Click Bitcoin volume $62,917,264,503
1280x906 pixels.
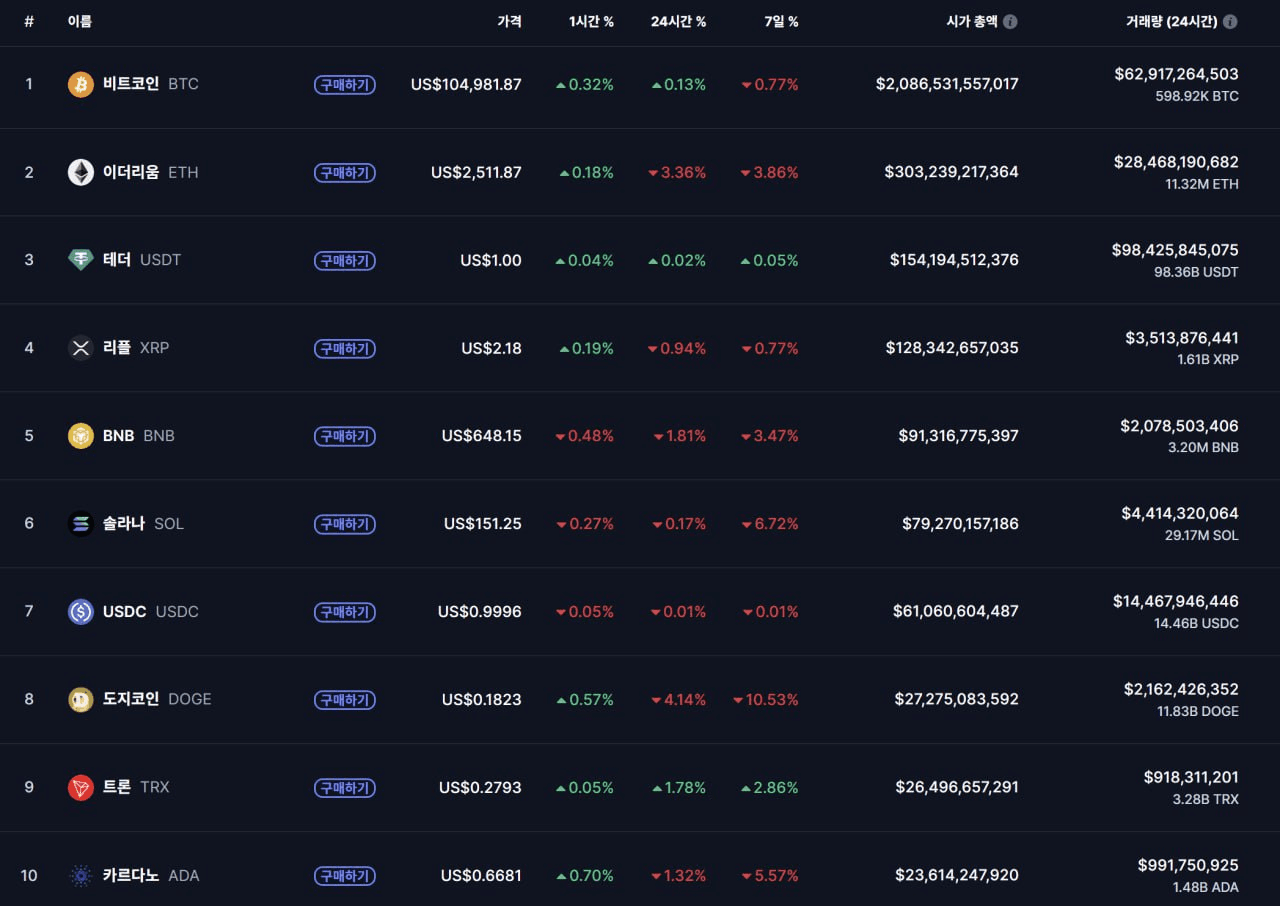click(1176, 74)
